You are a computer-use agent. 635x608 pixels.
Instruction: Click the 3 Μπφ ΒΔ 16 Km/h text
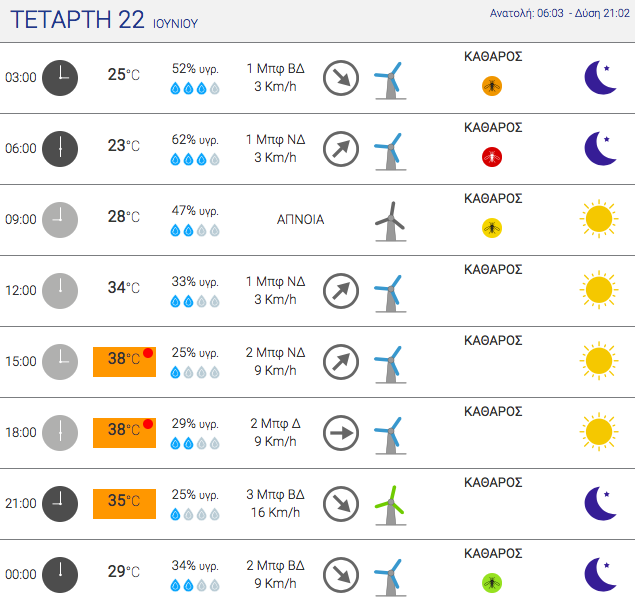pyautogui.click(x=275, y=503)
